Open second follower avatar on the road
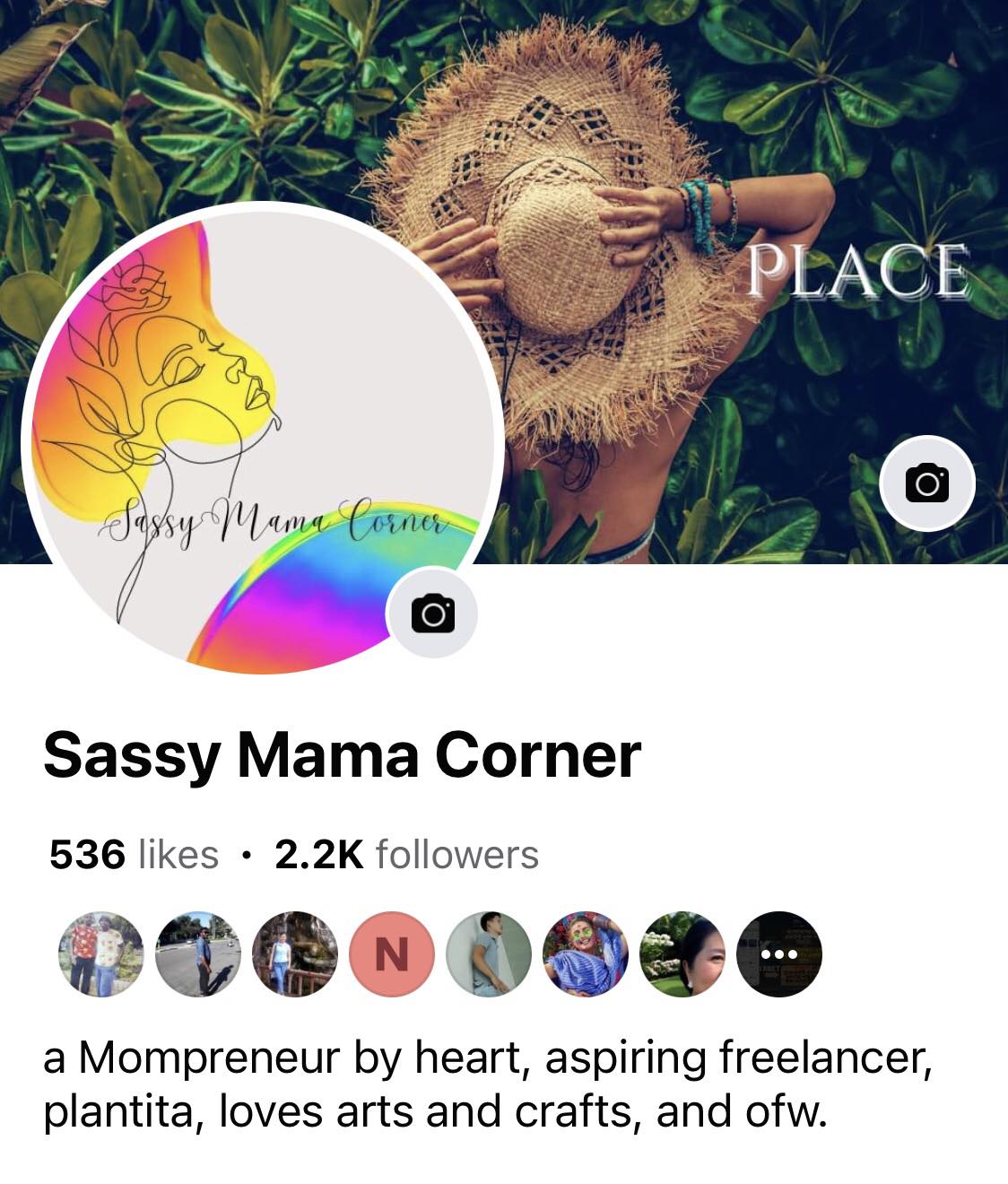Screen dimensions: 1008x1184 [x=198, y=954]
